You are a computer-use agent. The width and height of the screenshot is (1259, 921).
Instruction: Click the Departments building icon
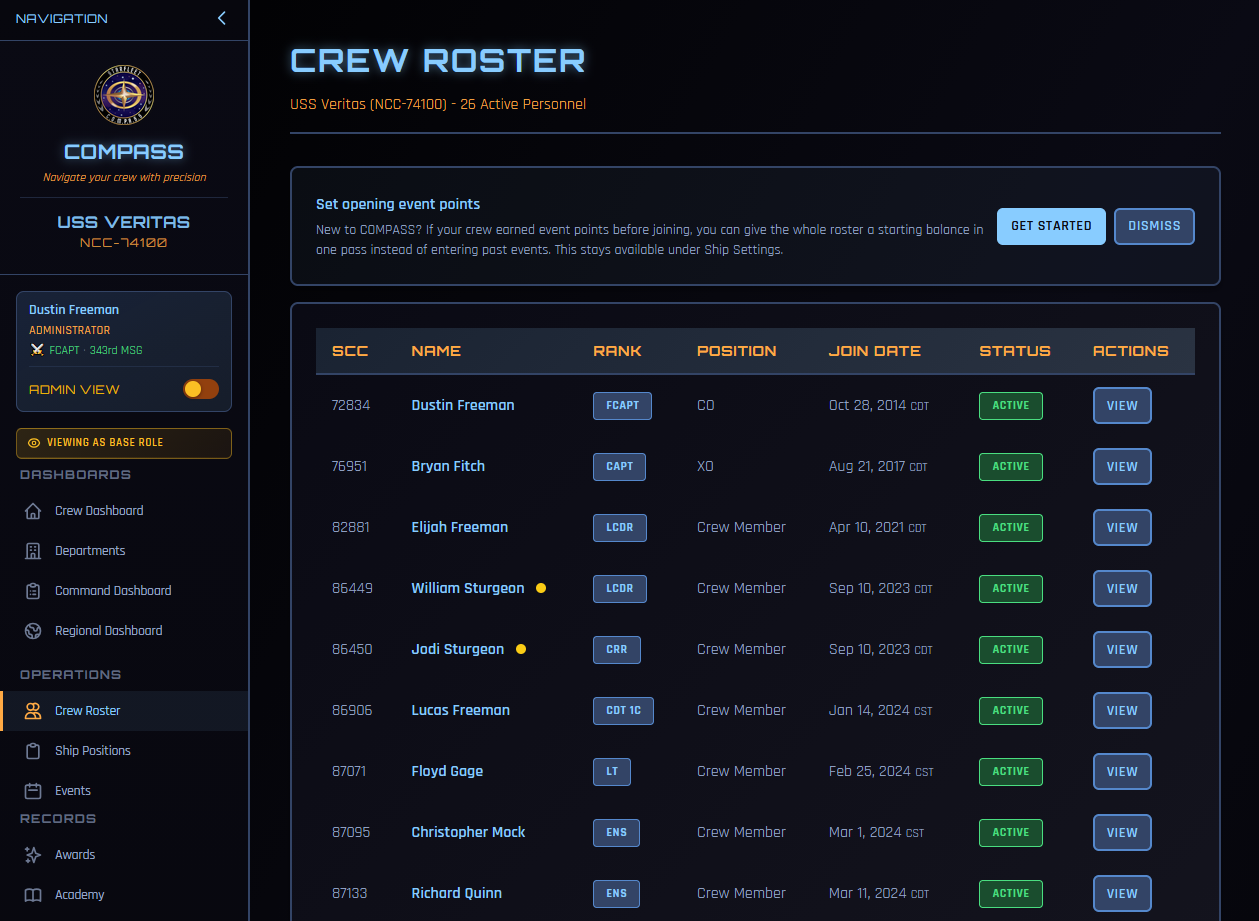(33, 551)
